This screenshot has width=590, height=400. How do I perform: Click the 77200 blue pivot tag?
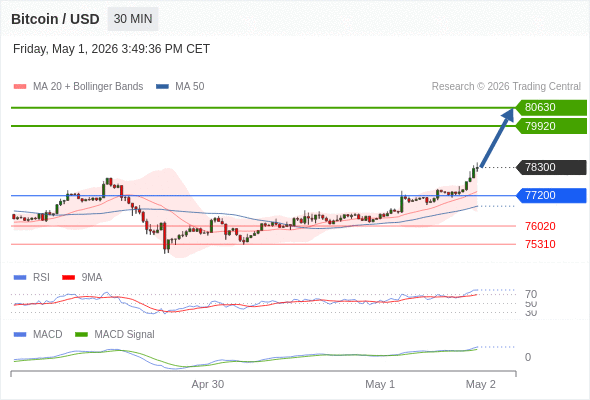(x=551, y=196)
